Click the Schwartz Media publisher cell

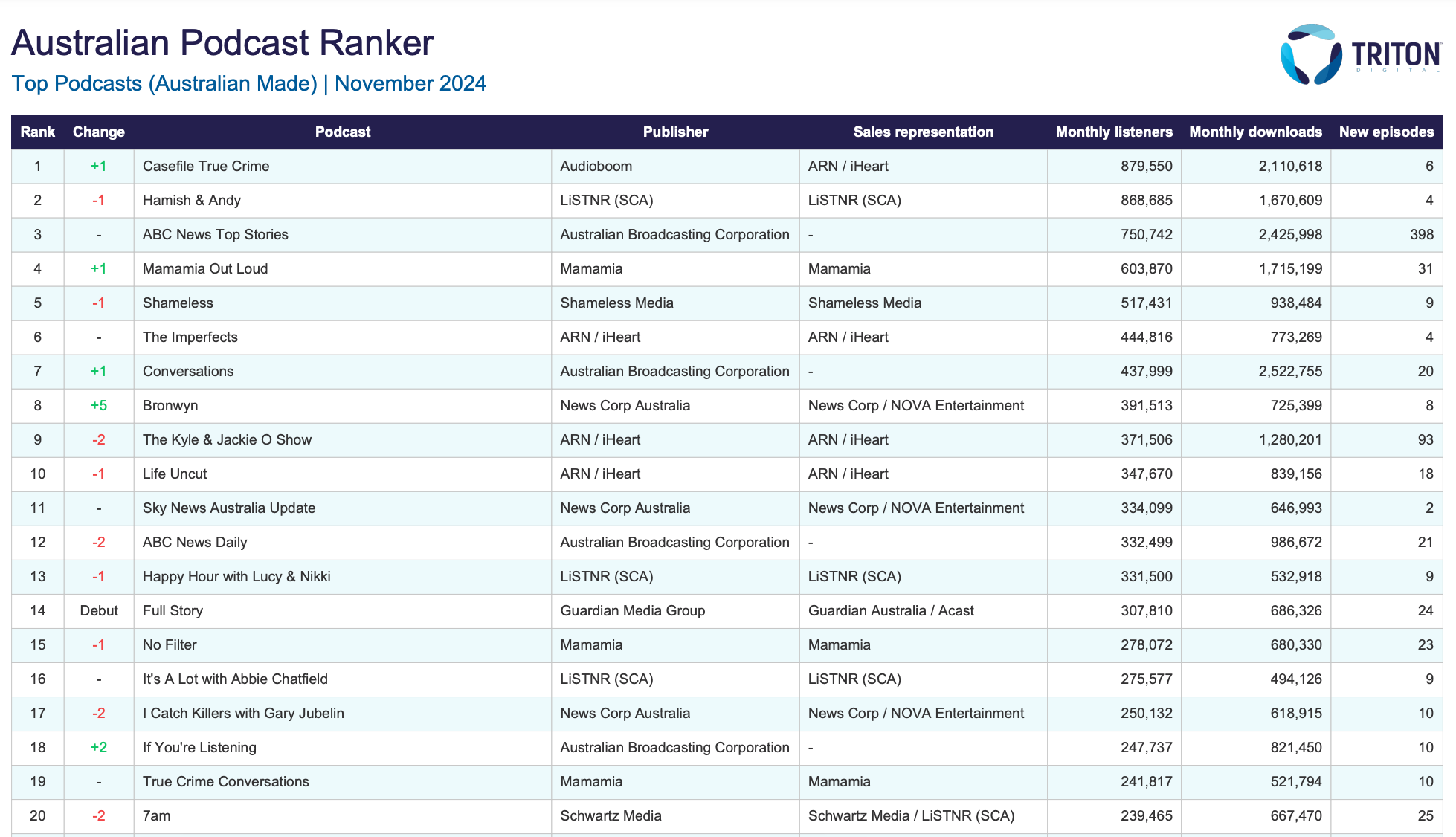pos(675,815)
